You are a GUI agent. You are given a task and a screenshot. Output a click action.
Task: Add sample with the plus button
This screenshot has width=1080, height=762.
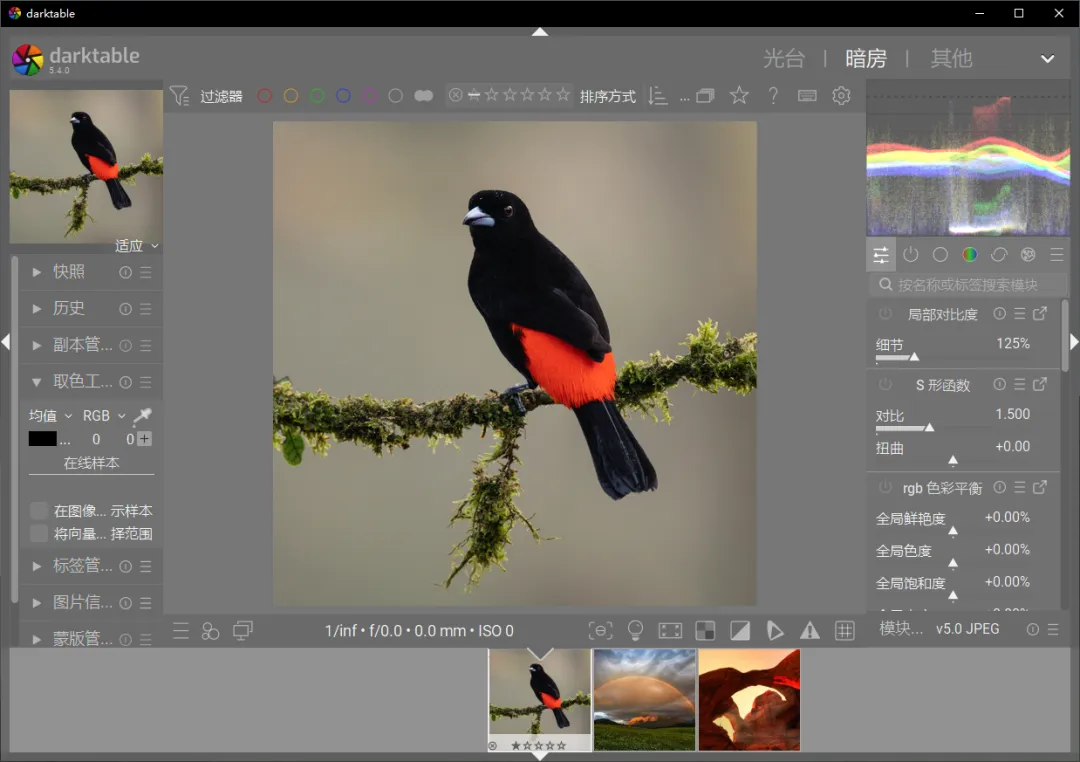point(145,439)
